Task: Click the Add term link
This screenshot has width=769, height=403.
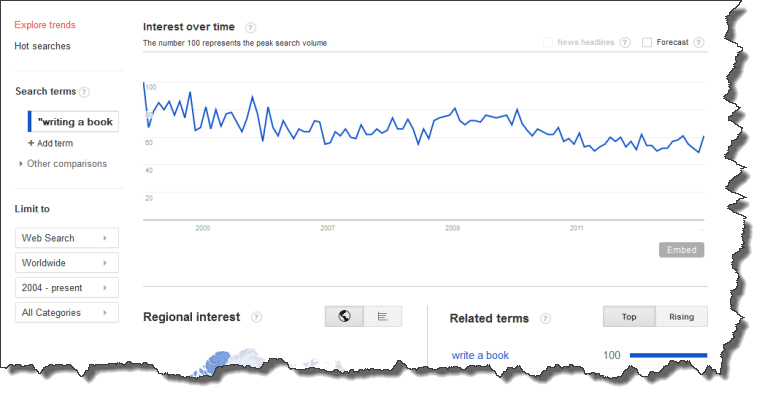Action: pos(51,143)
